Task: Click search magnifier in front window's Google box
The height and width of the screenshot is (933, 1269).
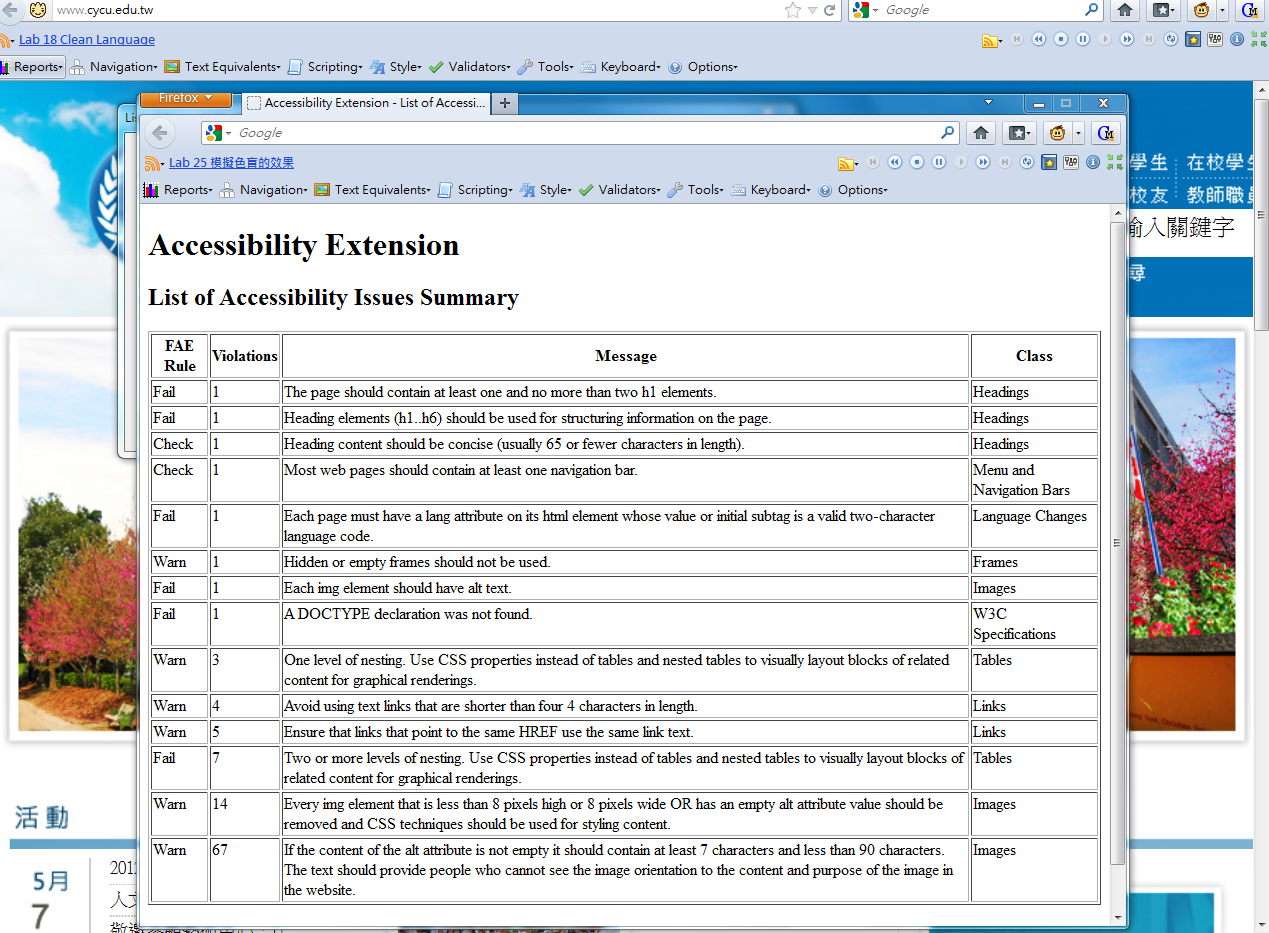Action: [947, 133]
